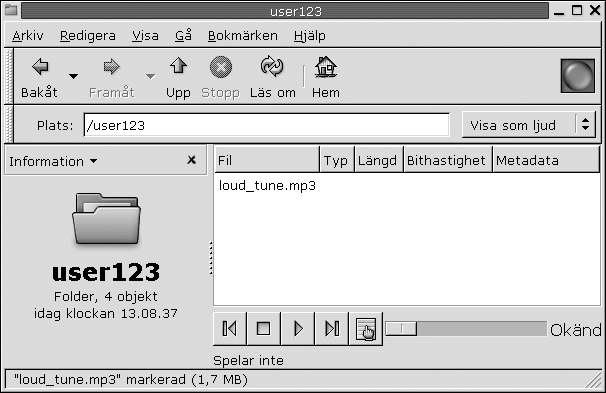Viewport: 606px width, 393px height.
Task: Click the Framåt forward arrow
Action: coord(111,77)
